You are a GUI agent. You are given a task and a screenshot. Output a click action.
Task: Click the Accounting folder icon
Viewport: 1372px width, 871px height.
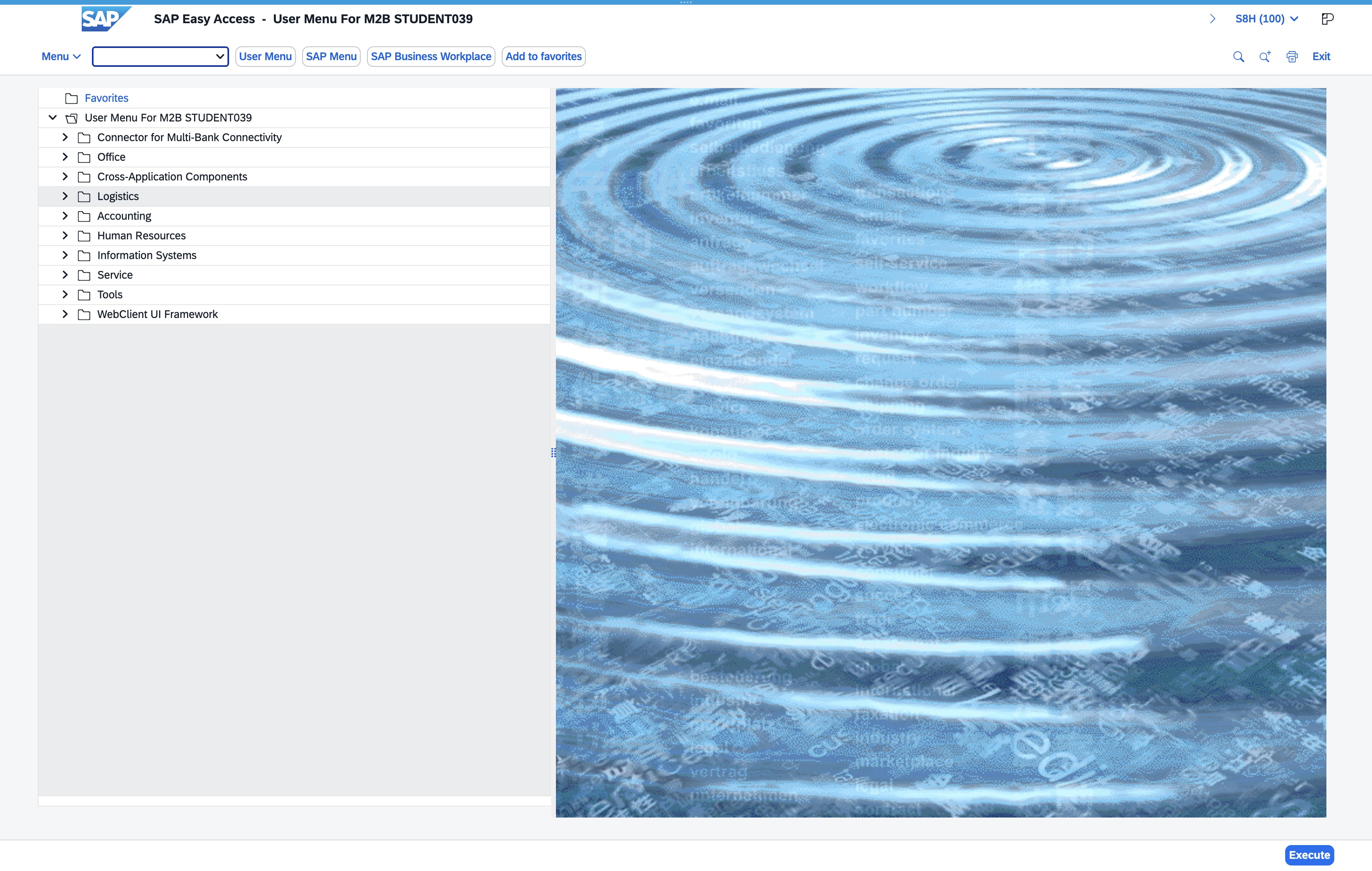[84, 216]
